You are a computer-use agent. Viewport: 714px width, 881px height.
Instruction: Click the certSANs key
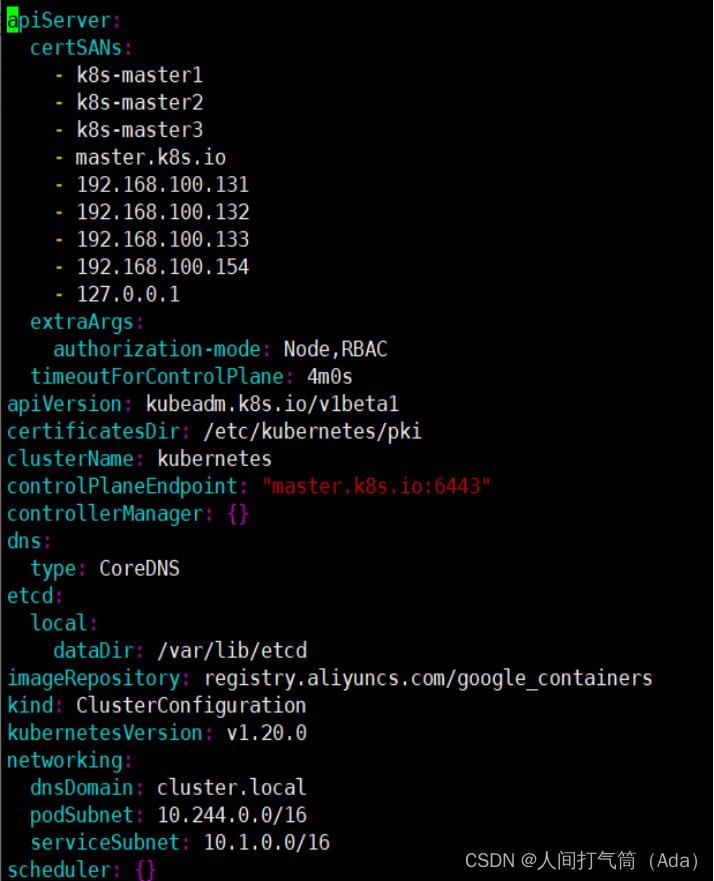tap(80, 47)
